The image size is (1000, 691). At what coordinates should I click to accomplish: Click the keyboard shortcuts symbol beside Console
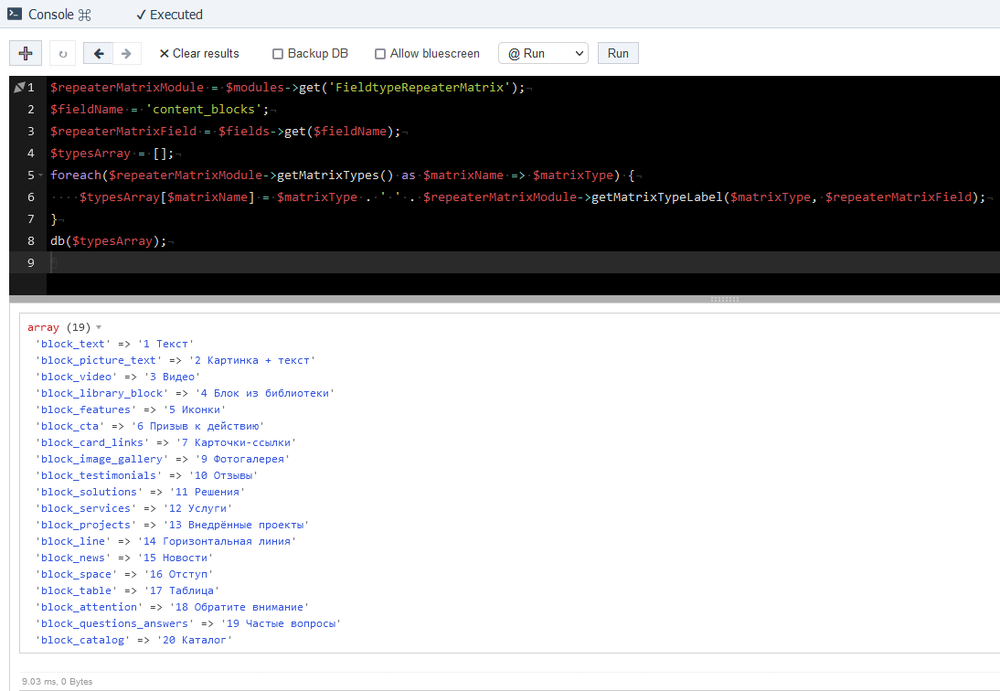(84, 15)
